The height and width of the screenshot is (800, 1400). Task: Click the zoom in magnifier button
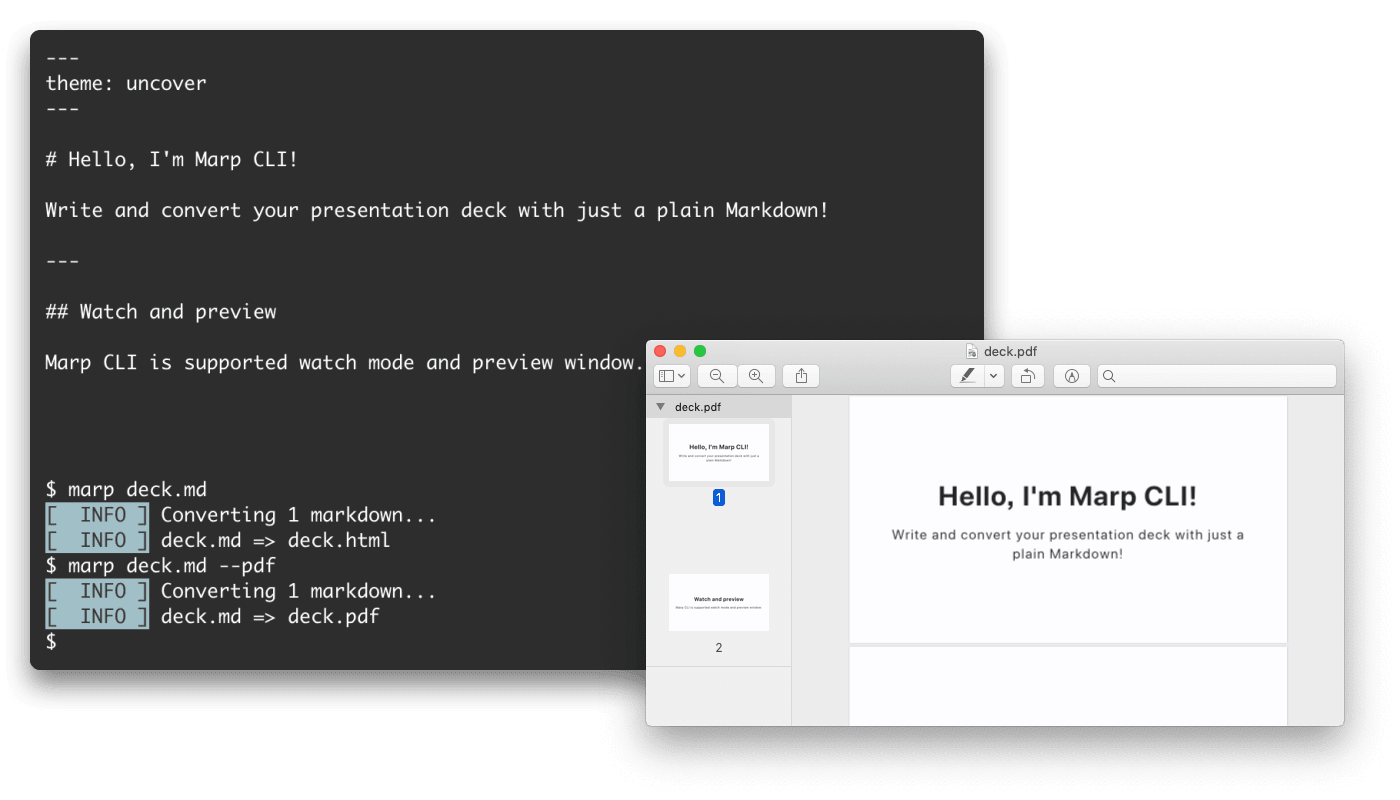tap(756, 376)
